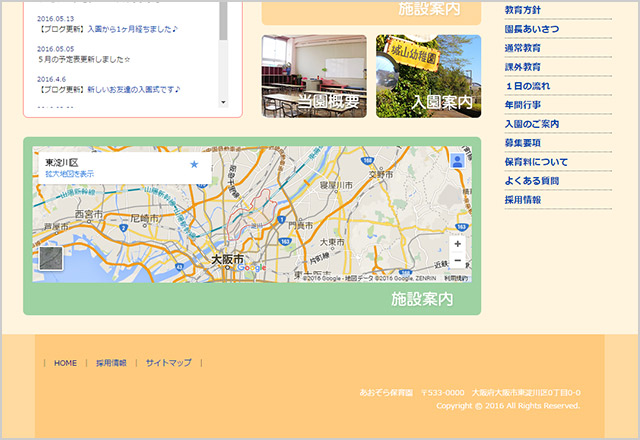Go to 1日の流れ in sidebar

[529, 86]
